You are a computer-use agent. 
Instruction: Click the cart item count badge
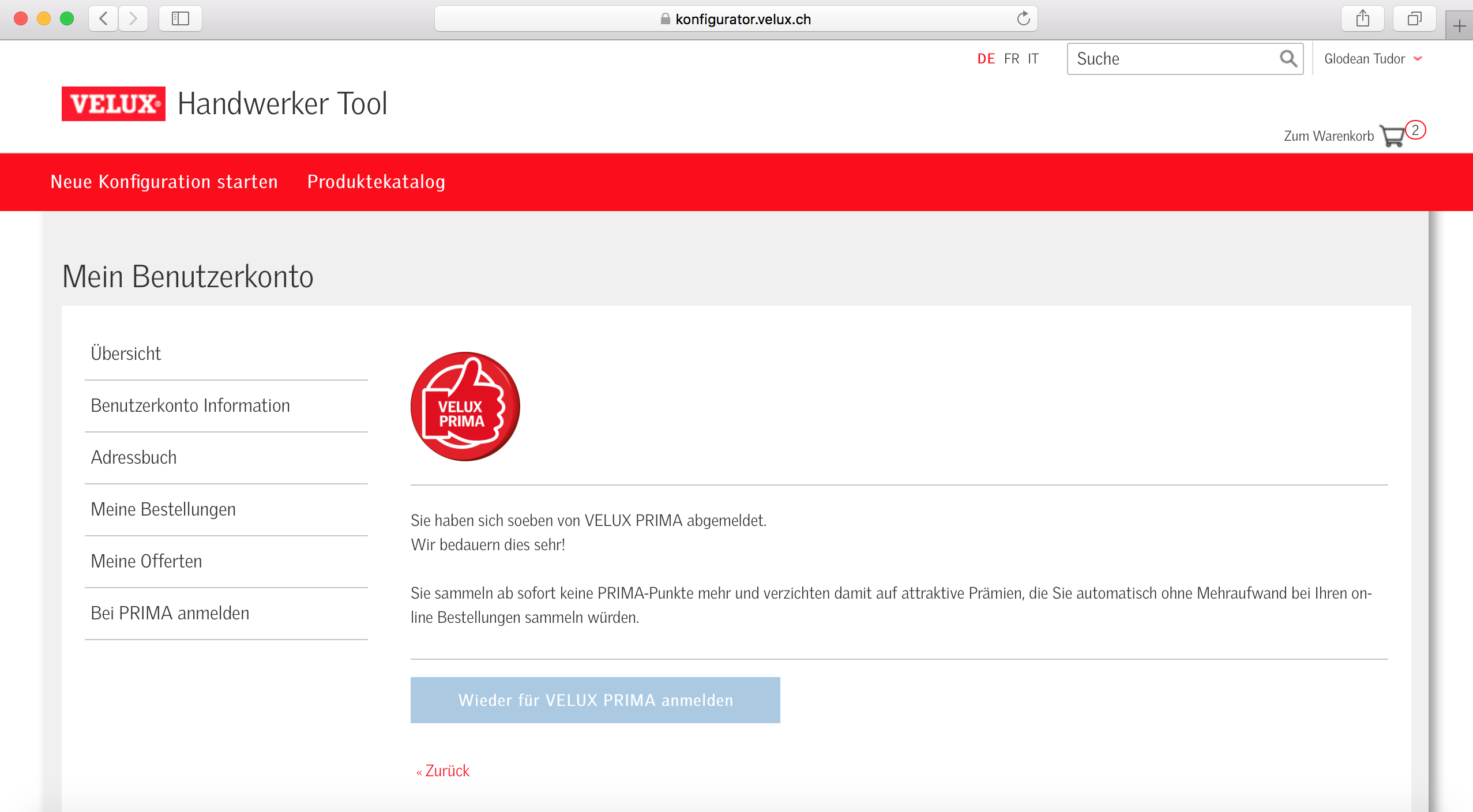point(1415,130)
